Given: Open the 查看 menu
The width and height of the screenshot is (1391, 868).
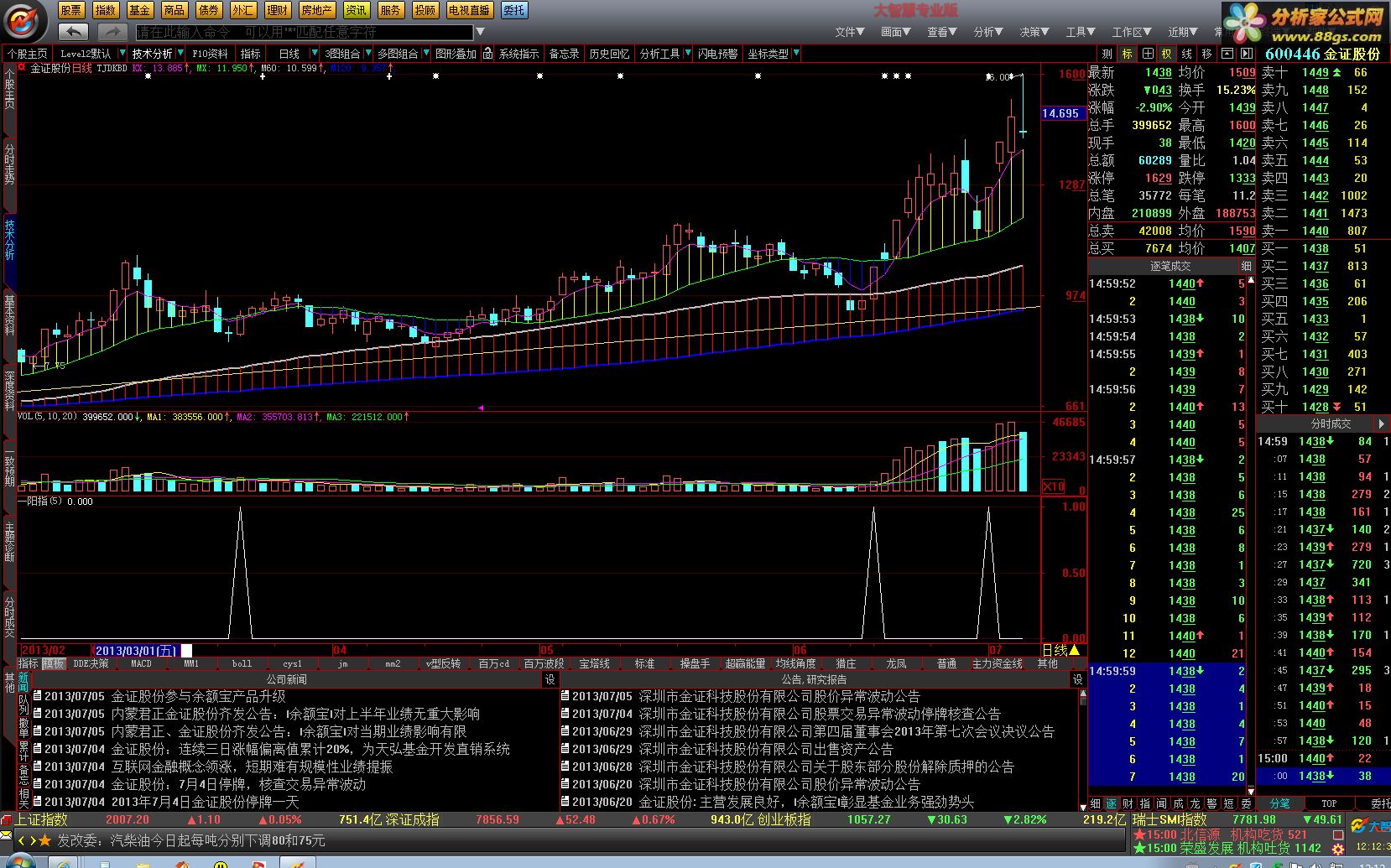Looking at the screenshot, I should pos(942,32).
